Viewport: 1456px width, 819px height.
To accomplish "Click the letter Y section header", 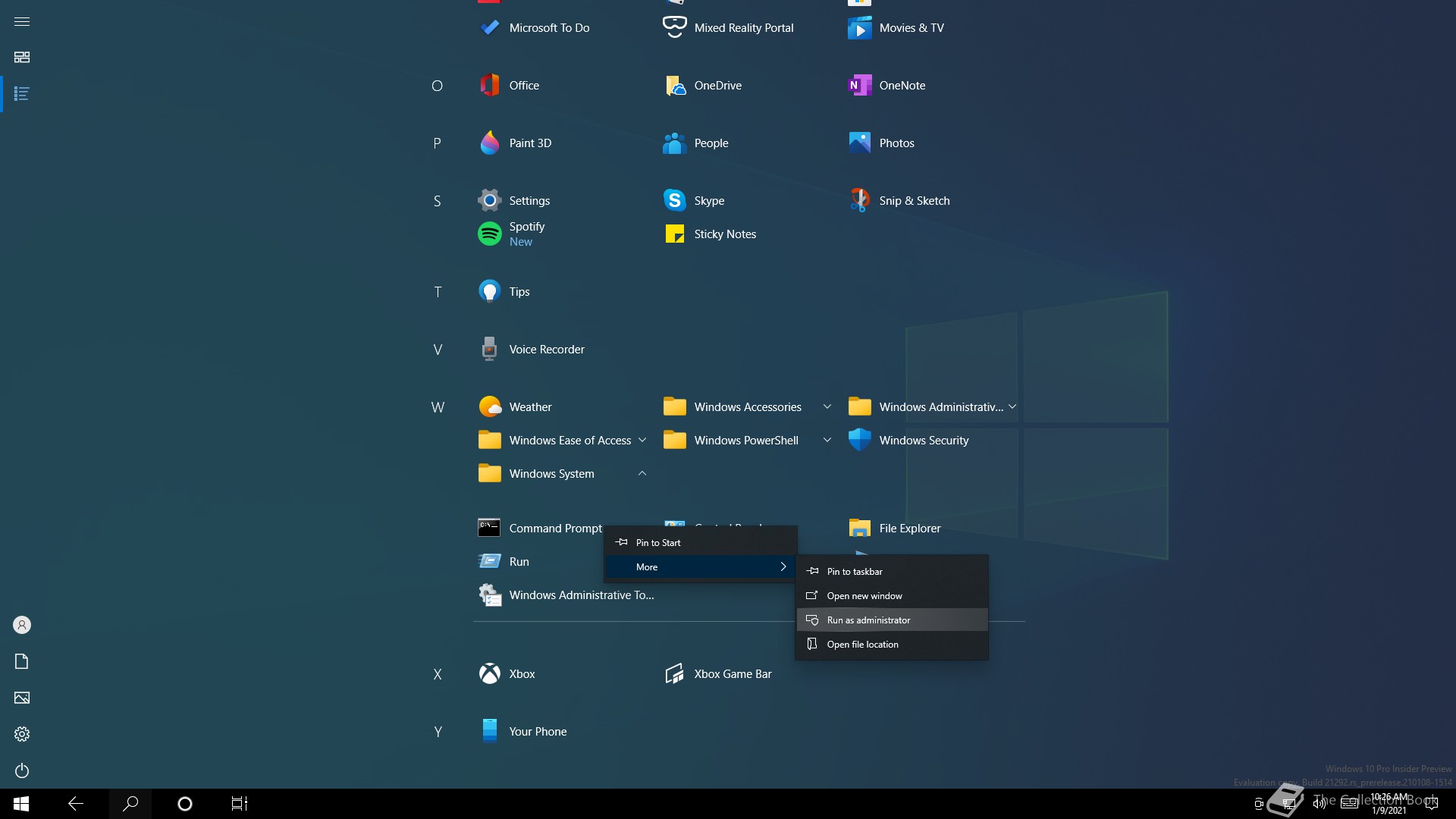I will click(438, 732).
